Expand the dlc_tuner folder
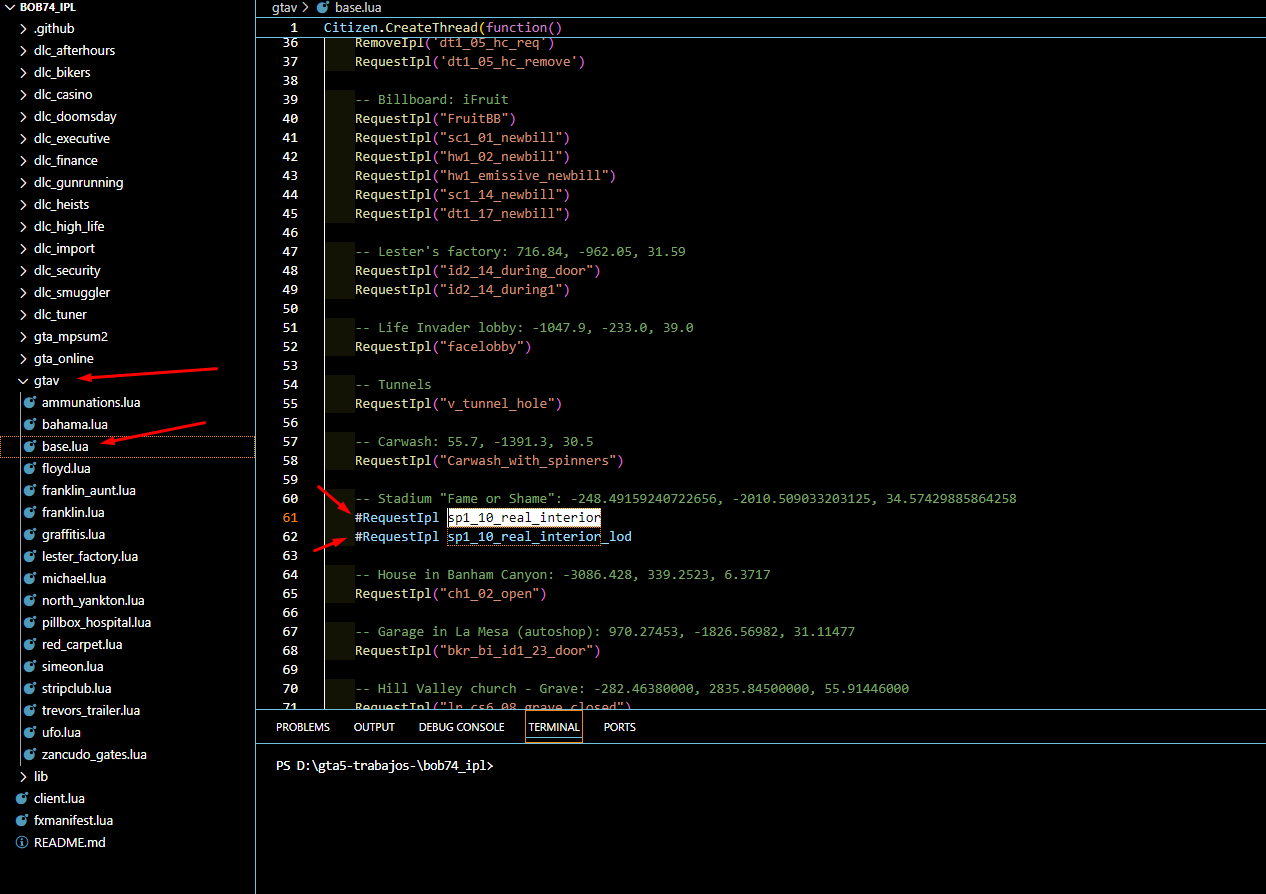Image resolution: width=1266 pixels, height=894 pixels. 23,314
